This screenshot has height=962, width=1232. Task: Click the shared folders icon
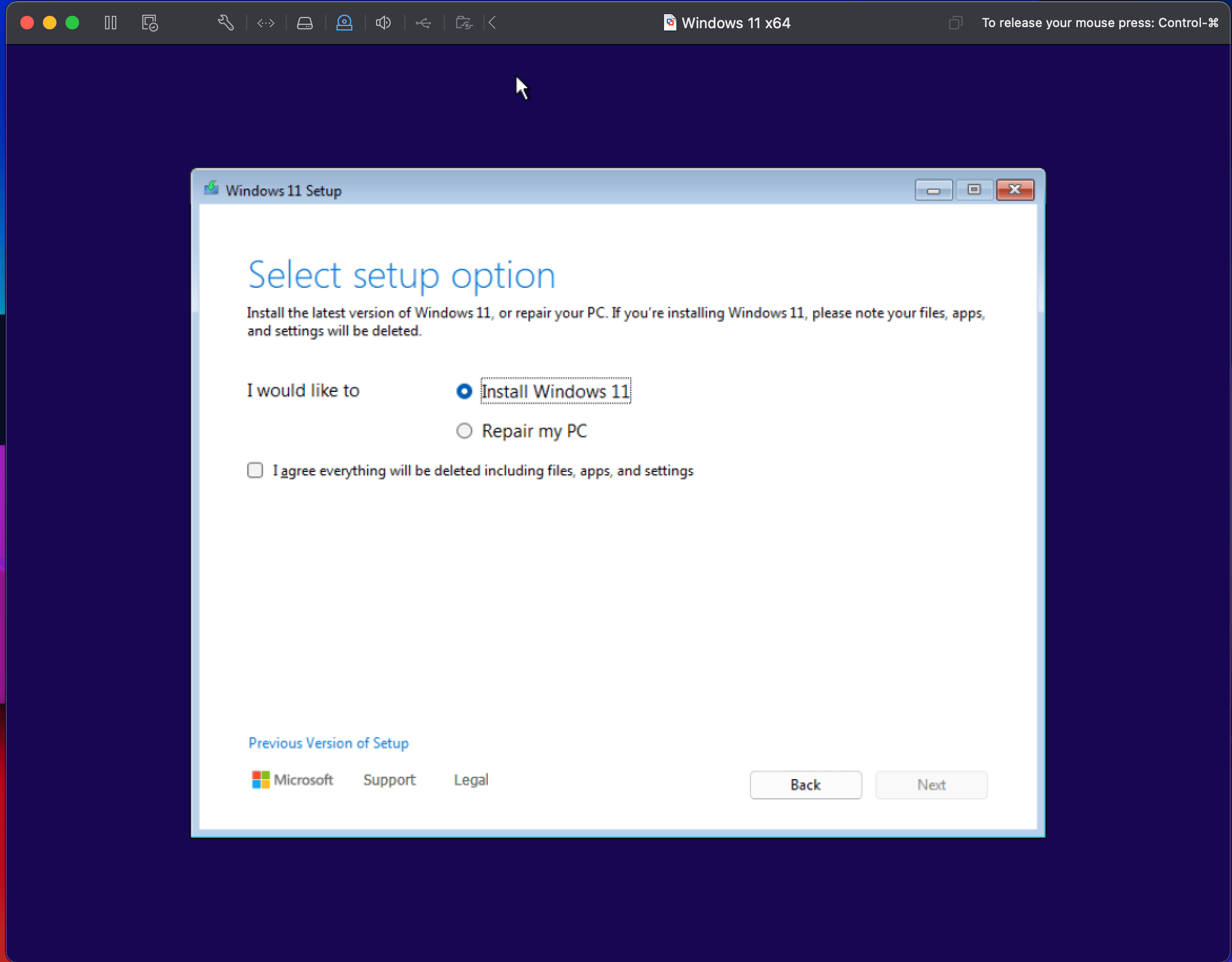[x=464, y=23]
